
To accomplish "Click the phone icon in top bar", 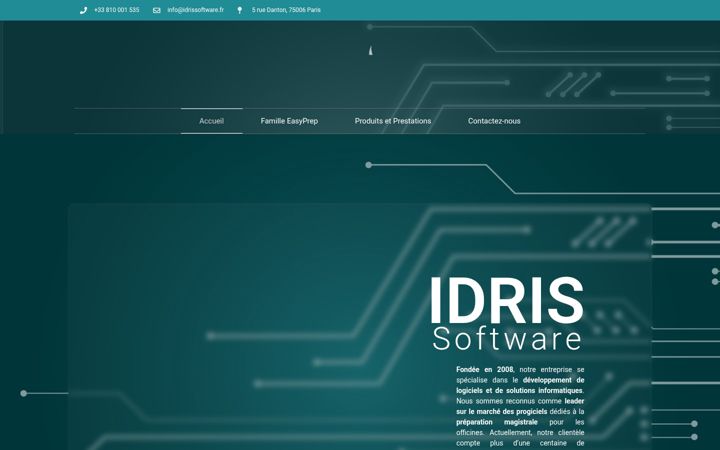I will [x=83, y=10].
